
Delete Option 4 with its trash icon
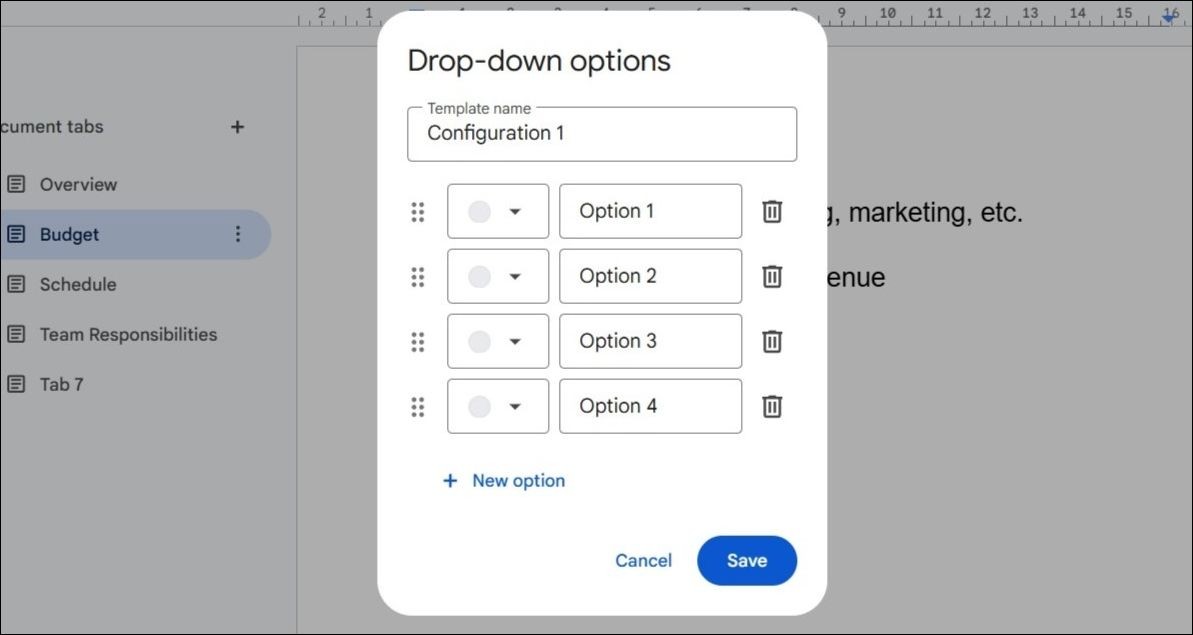(x=771, y=406)
